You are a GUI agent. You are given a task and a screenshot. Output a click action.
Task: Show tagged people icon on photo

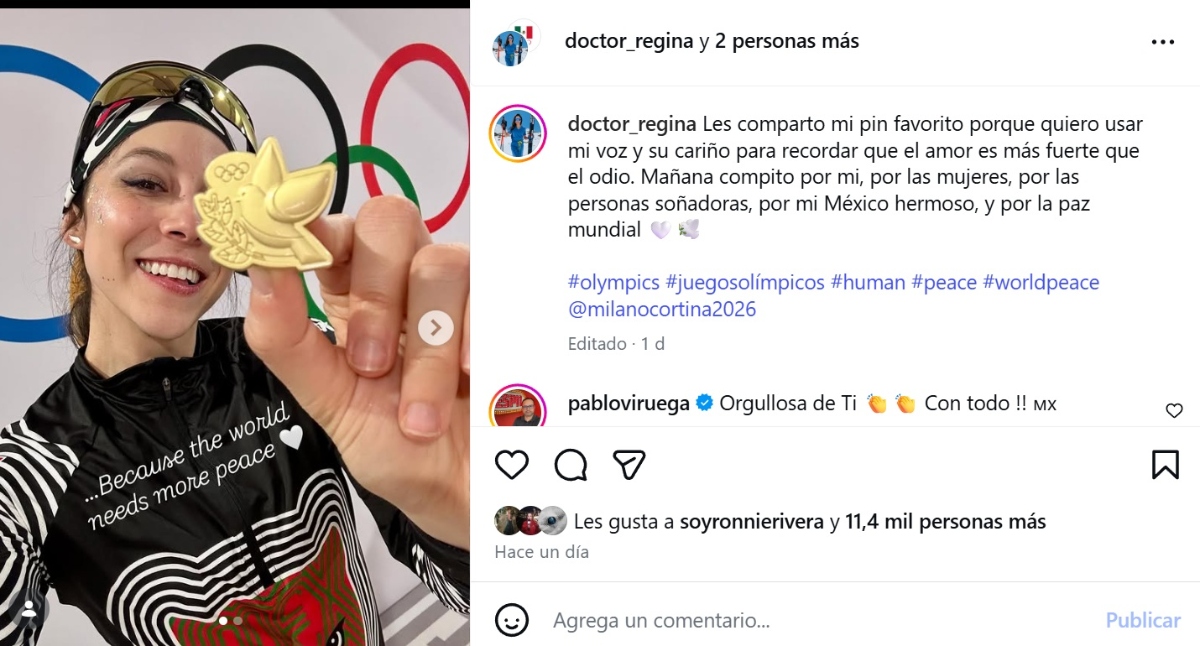point(29,609)
